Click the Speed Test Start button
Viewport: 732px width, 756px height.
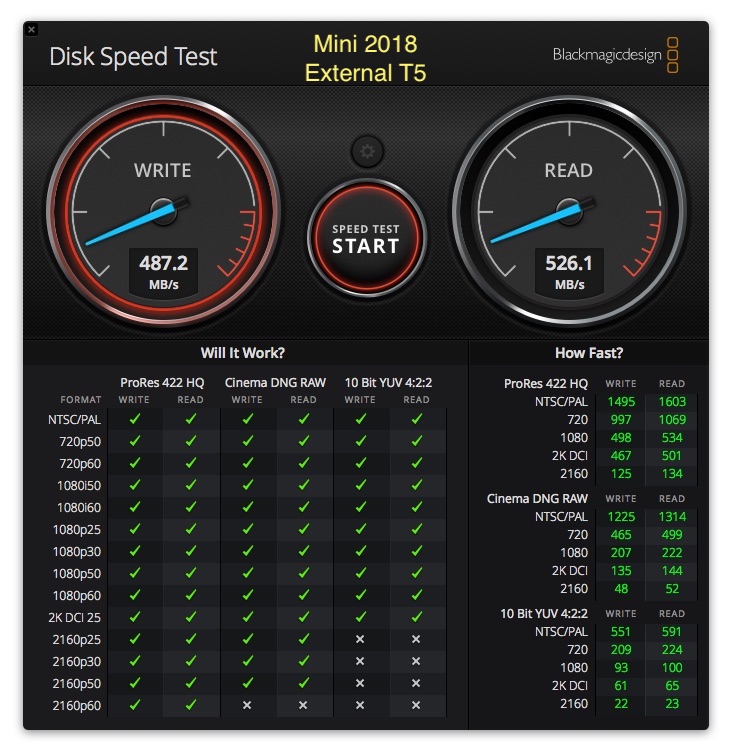(x=366, y=239)
